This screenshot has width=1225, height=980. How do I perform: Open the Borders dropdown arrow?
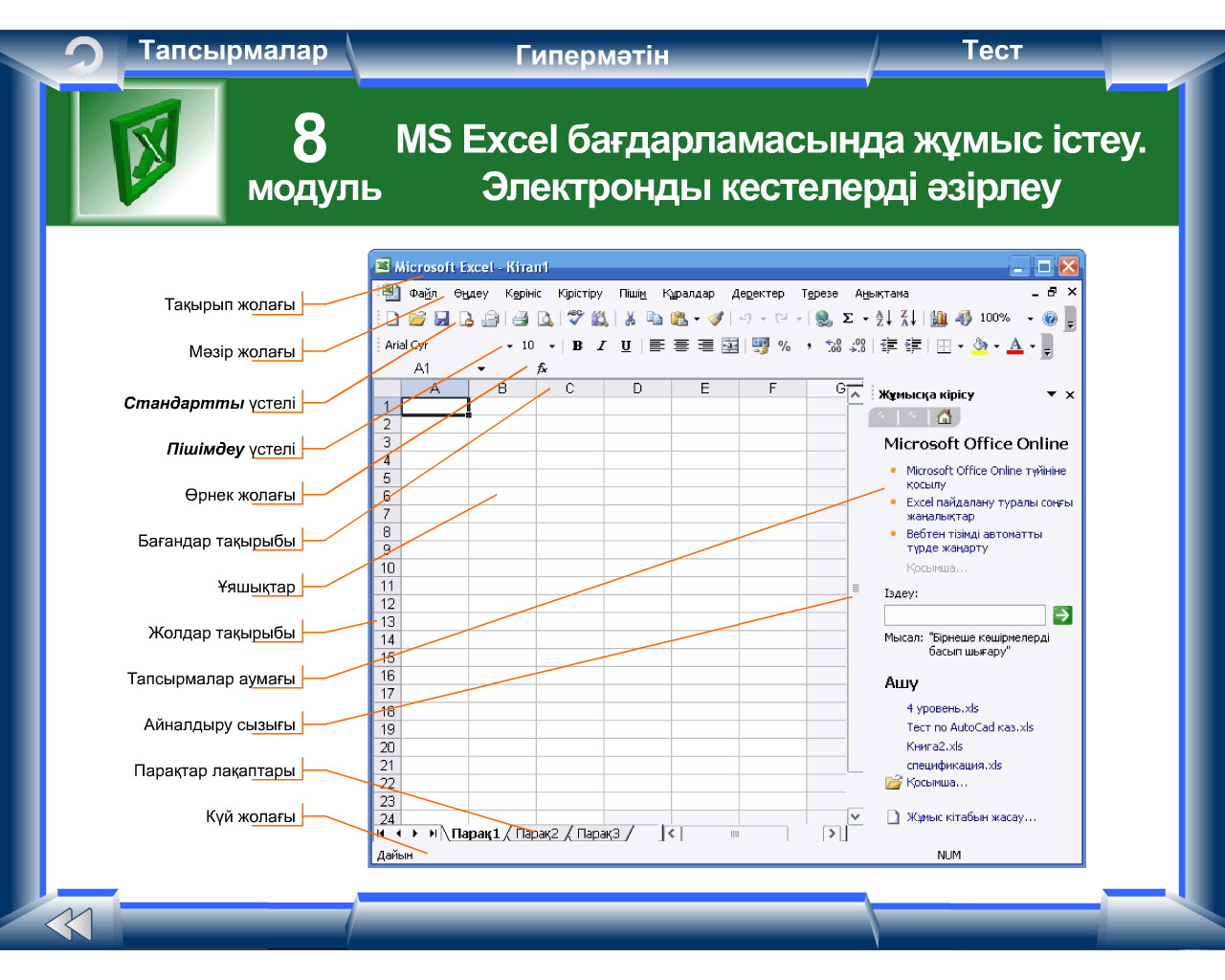click(960, 345)
